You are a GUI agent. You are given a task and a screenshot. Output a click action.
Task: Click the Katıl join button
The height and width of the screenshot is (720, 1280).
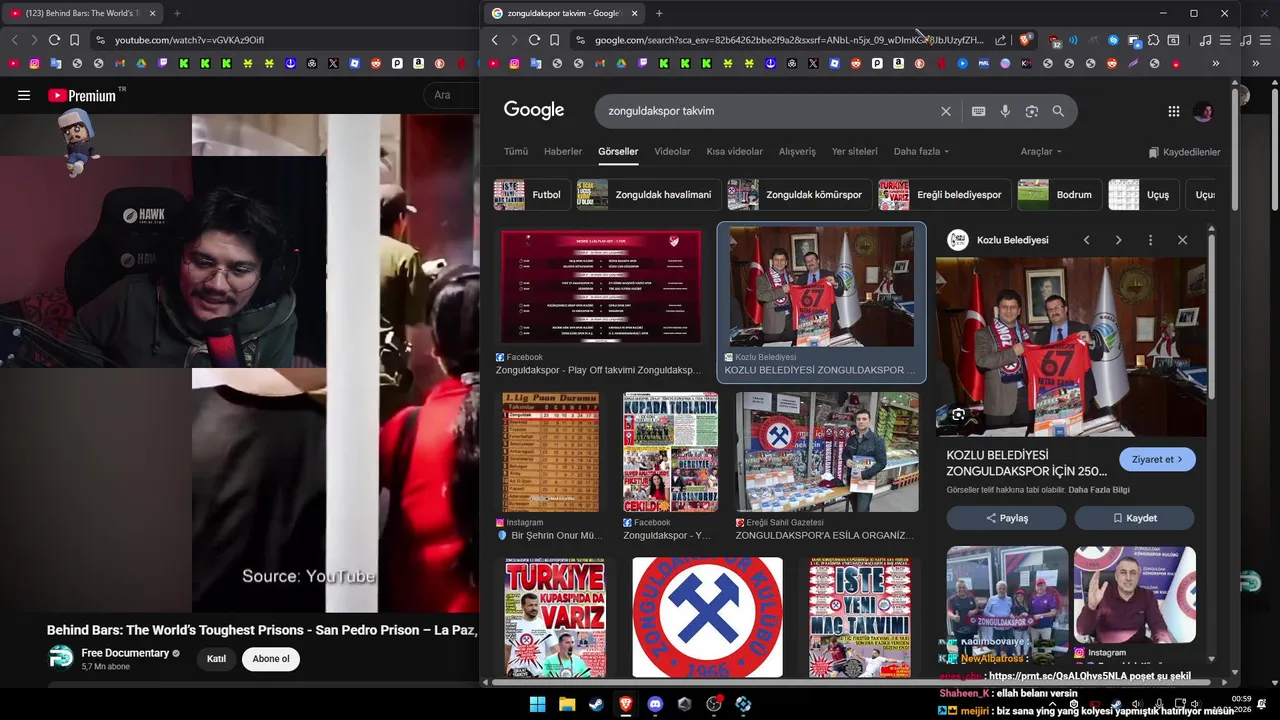point(216,659)
